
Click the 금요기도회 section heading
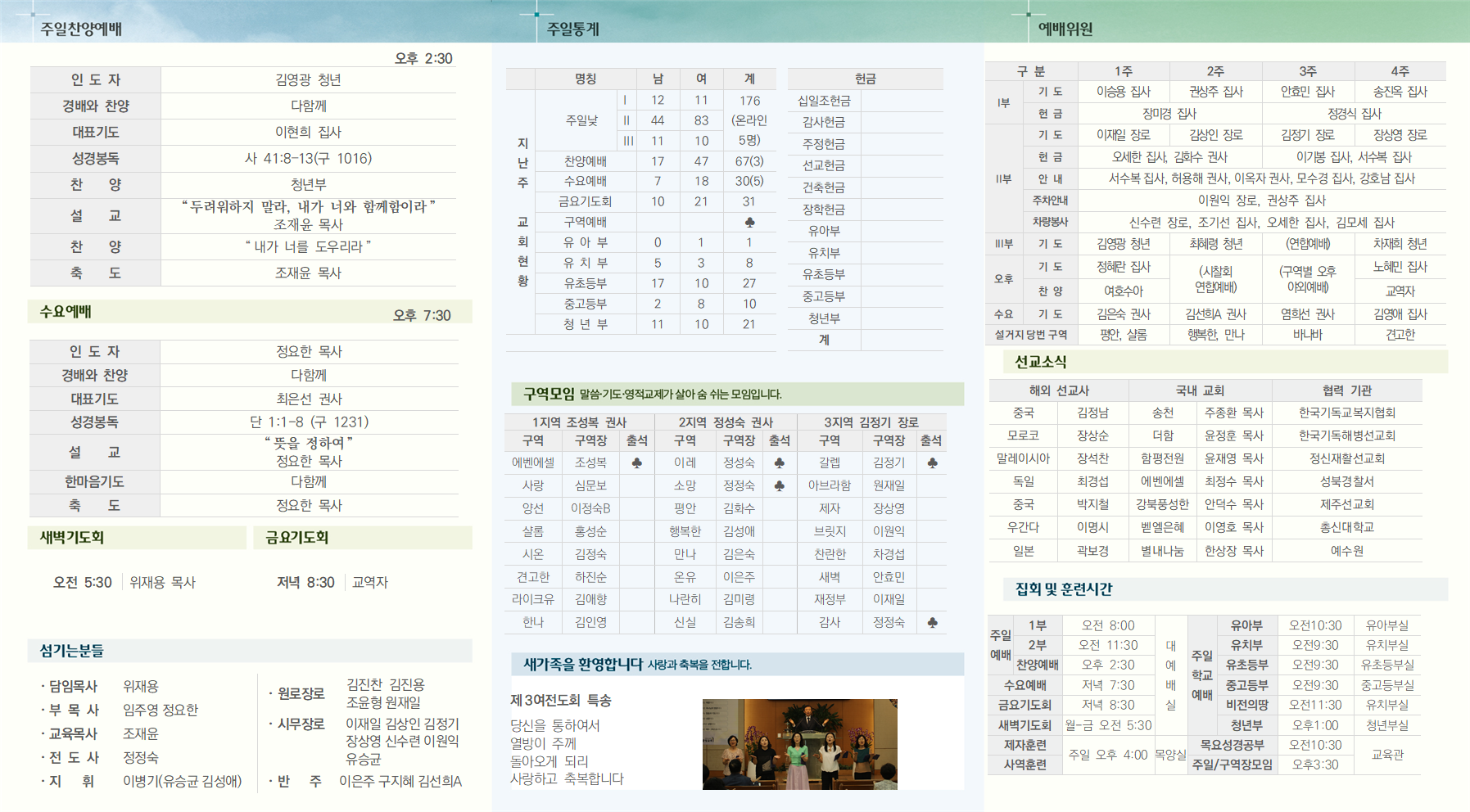click(x=296, y=538)
